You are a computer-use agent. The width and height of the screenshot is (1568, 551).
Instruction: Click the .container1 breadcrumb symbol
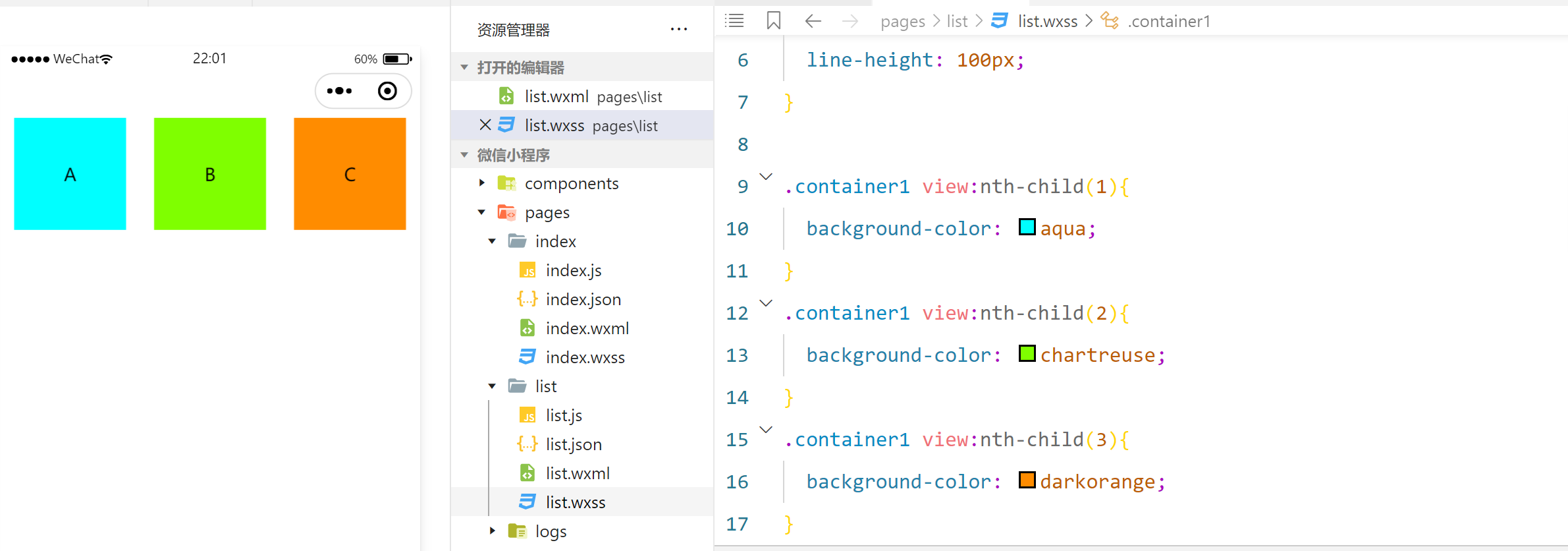point(1168,21)
